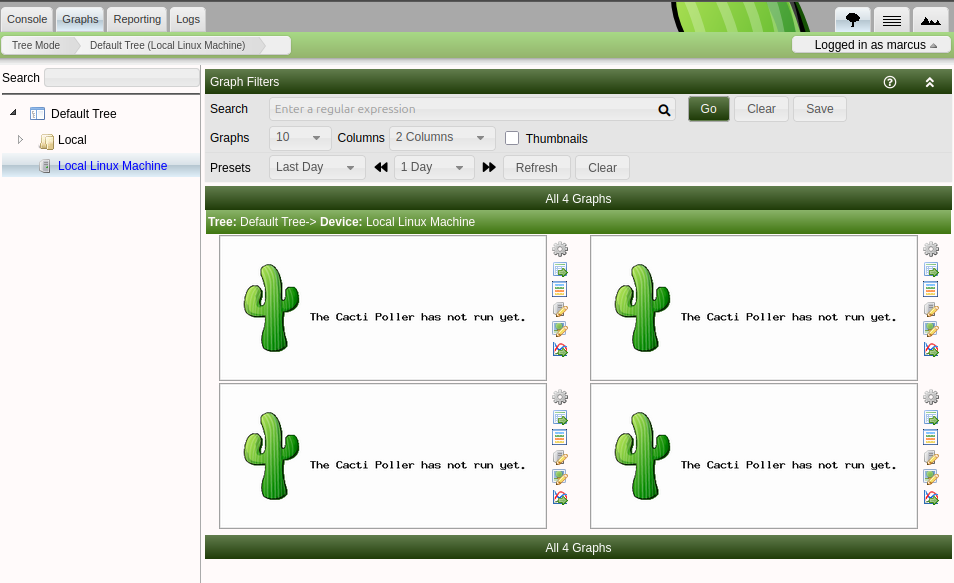Export top-left graph data to CSV

click(x=560, y=269)
